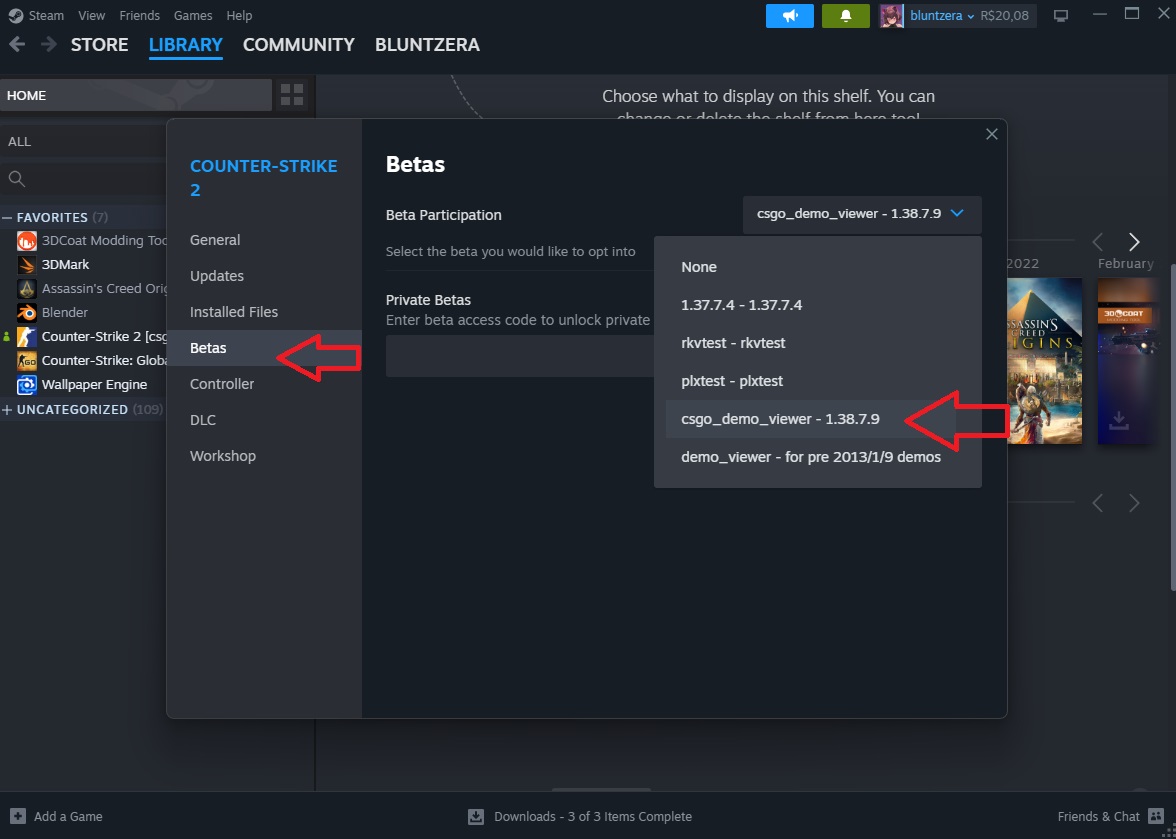This screenshot has height=839, width=1176.
Task: Go to the STORE section
Action: (x=100, y=44)
